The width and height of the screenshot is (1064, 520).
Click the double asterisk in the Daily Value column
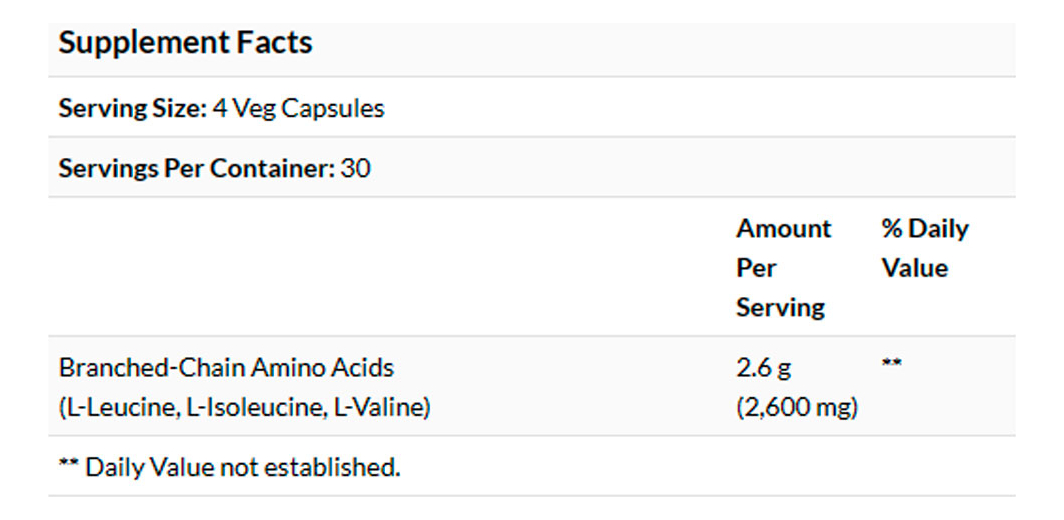891,364
